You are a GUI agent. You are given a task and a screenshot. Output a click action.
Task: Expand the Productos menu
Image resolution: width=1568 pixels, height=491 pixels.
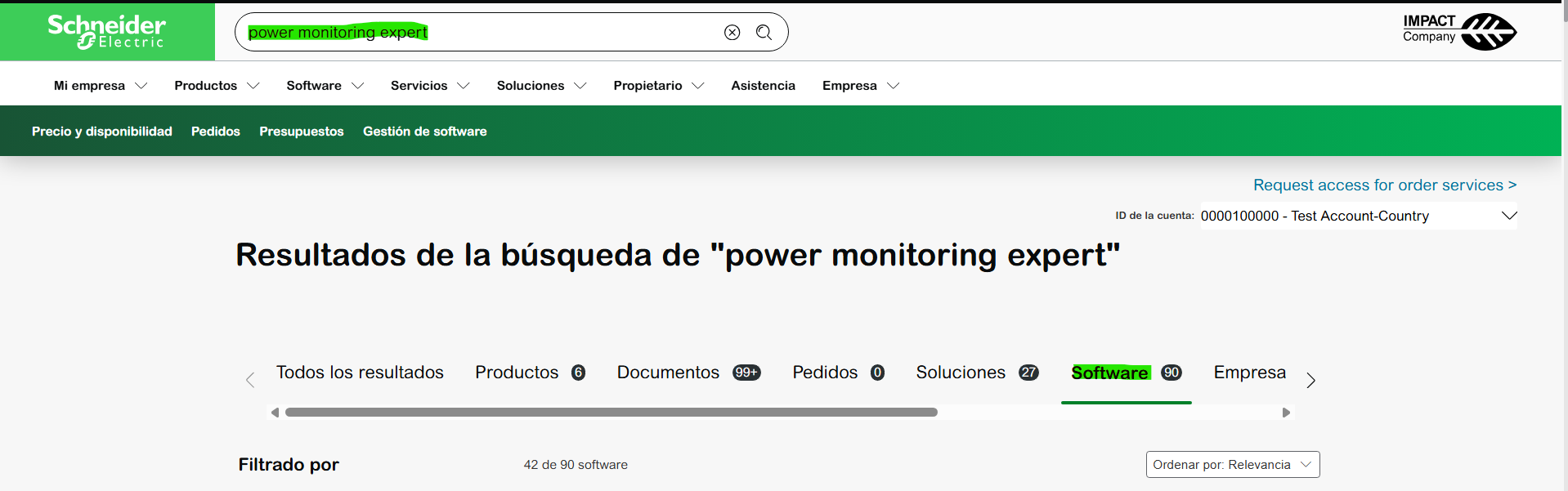point(217,86)
